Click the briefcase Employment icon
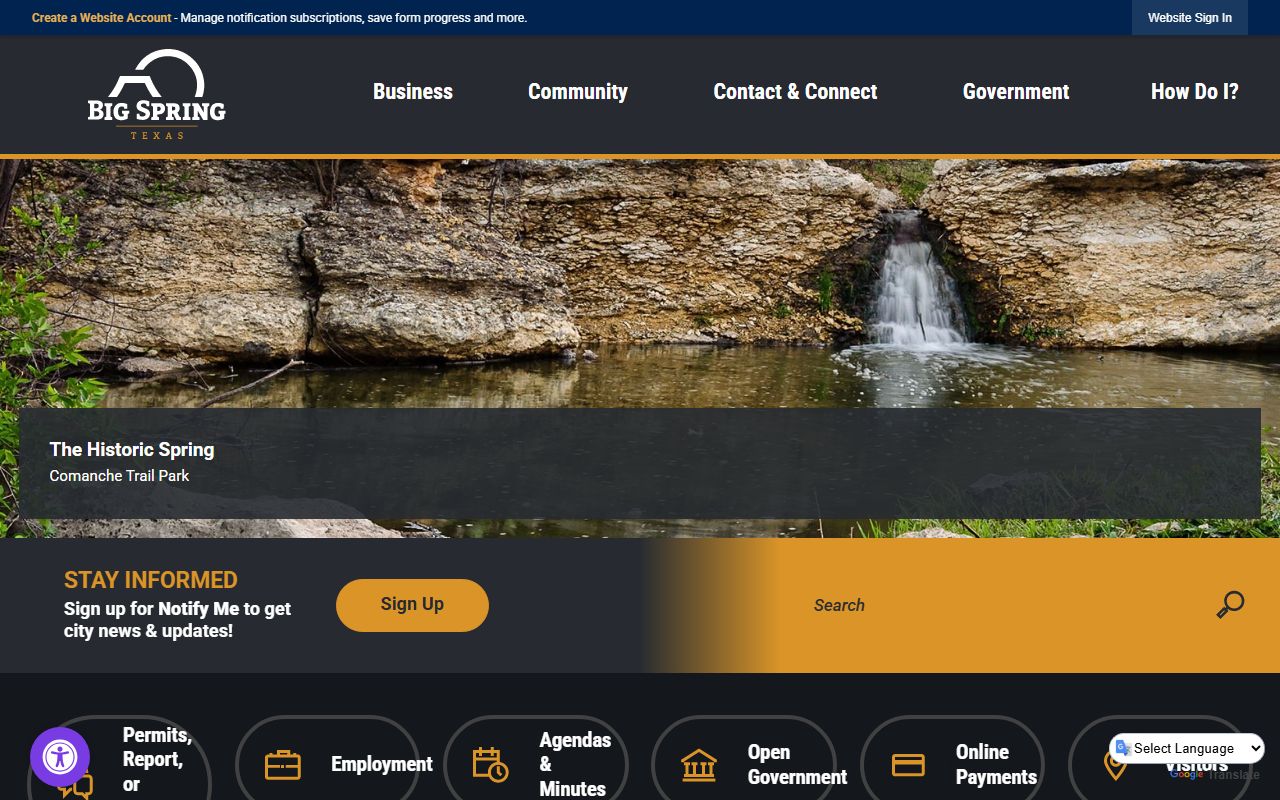The height and width of the screenshot is (800, 1280). click(x=283, y=765)
